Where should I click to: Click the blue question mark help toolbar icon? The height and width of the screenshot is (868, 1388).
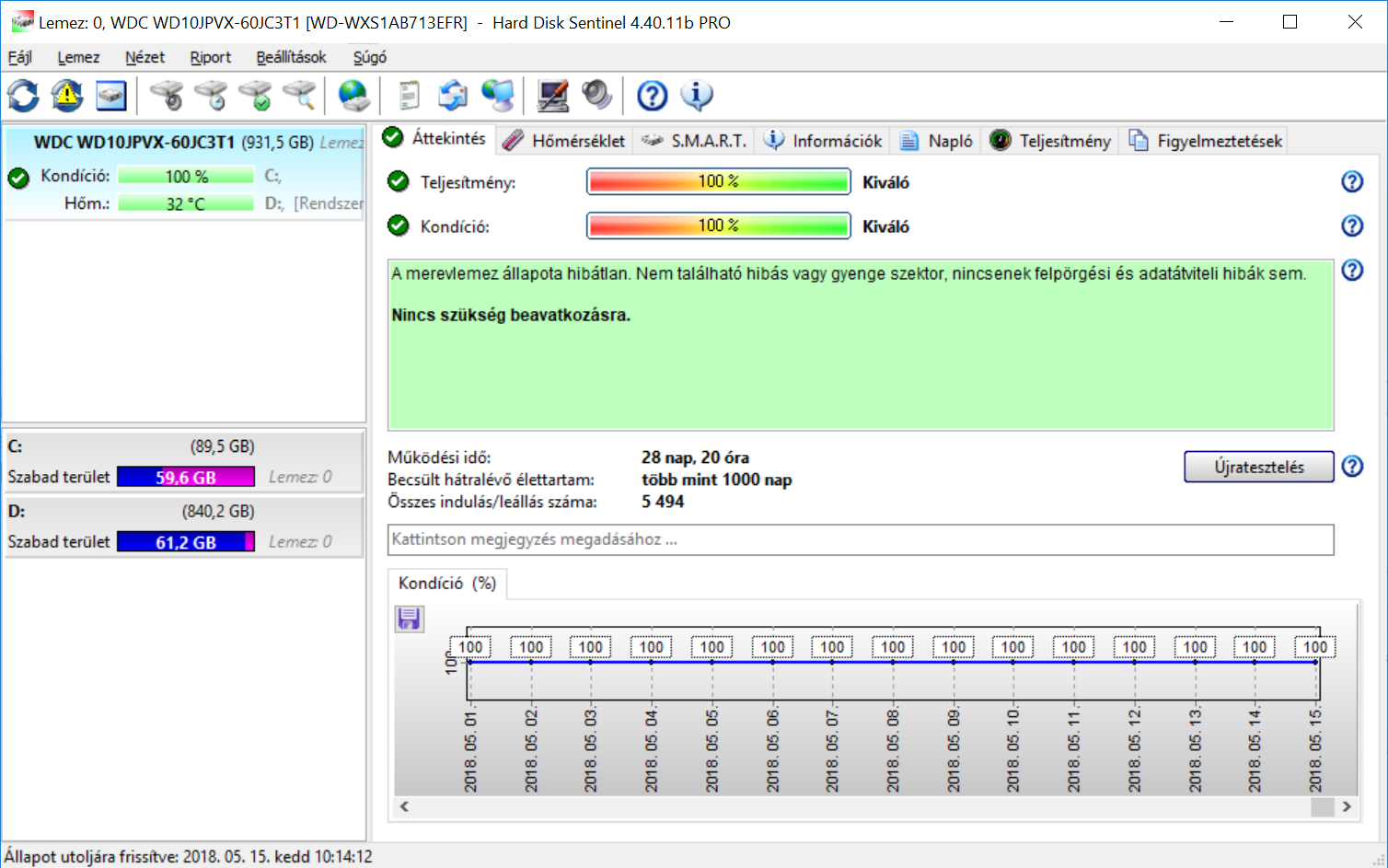pos(652,95)
